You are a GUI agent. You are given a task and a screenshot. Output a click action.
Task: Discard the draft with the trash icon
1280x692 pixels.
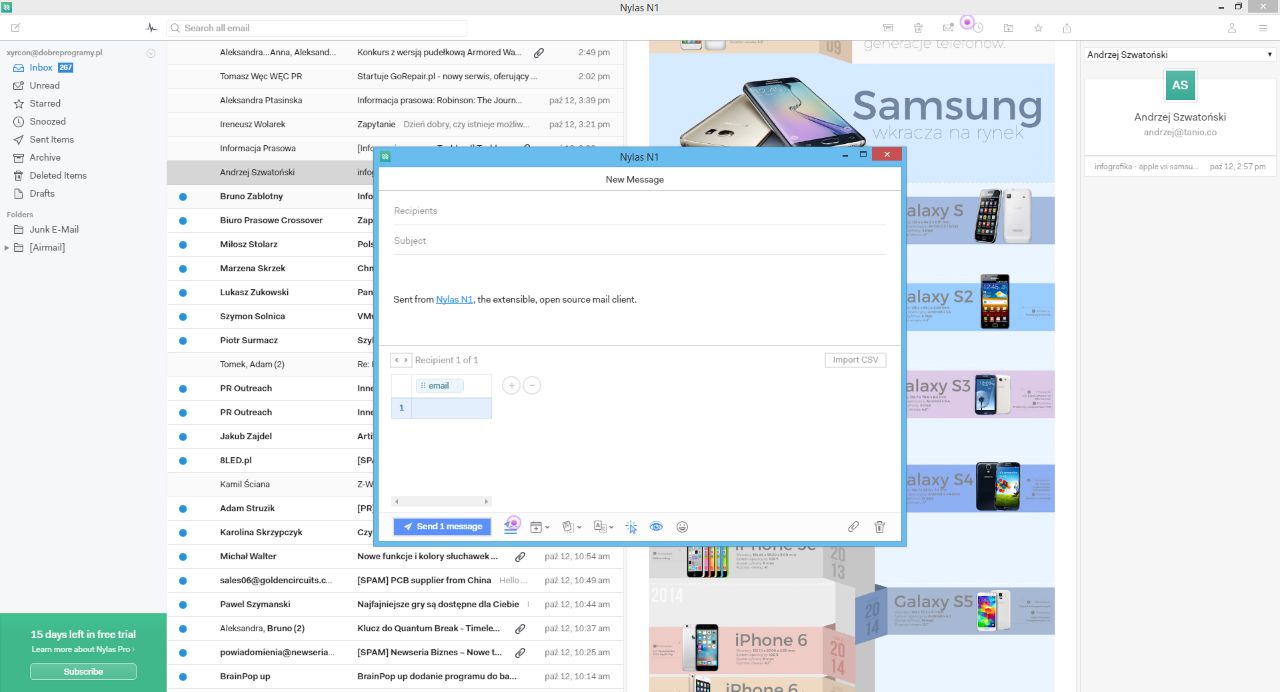[880, 527]
